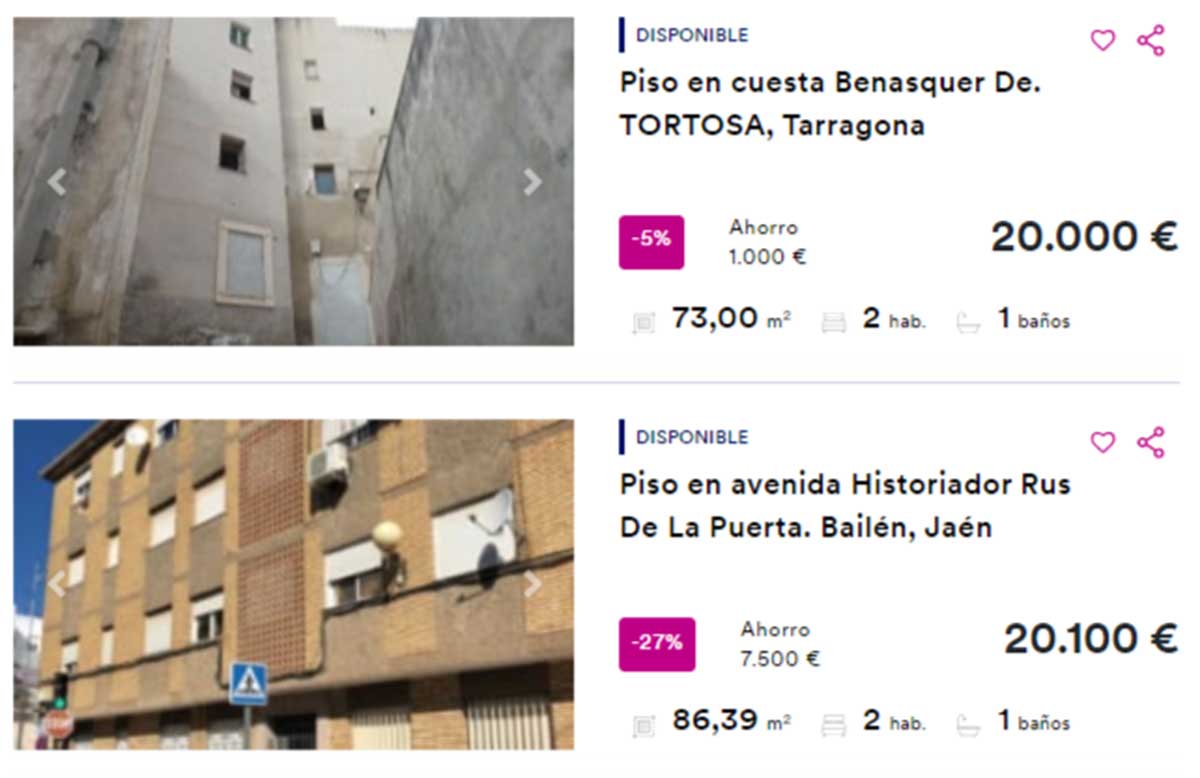Favorite the Tortosa listing with heart icon
The width and height of the screenshot is (1200, 778).
click(1102, 40)
